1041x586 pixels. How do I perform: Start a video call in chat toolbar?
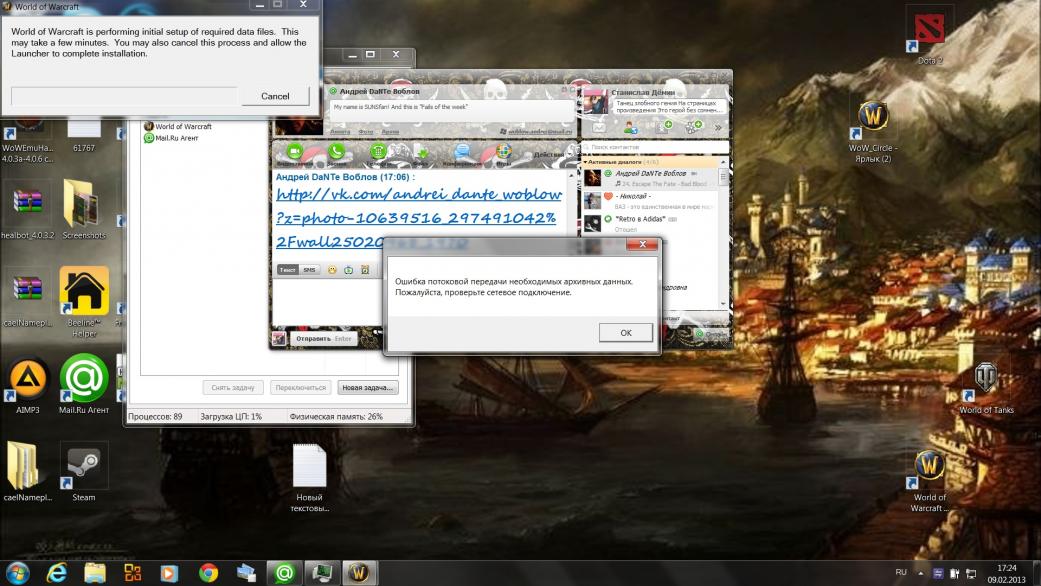(x=294, y=152)
